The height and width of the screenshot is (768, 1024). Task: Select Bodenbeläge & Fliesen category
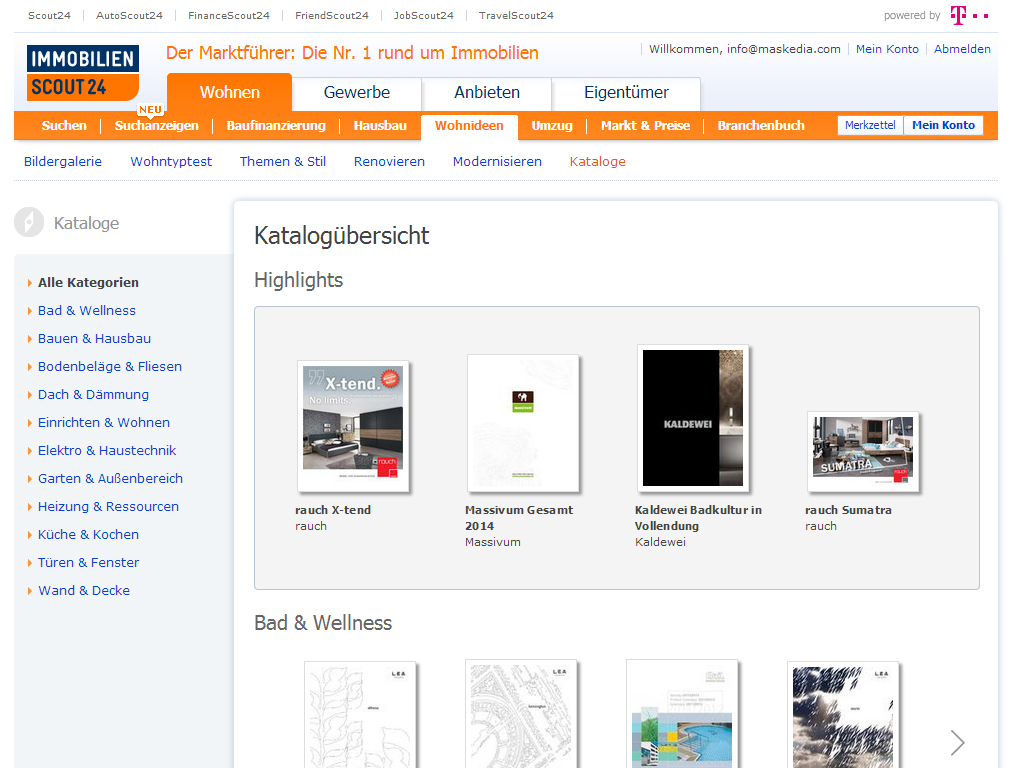point(110,366)
